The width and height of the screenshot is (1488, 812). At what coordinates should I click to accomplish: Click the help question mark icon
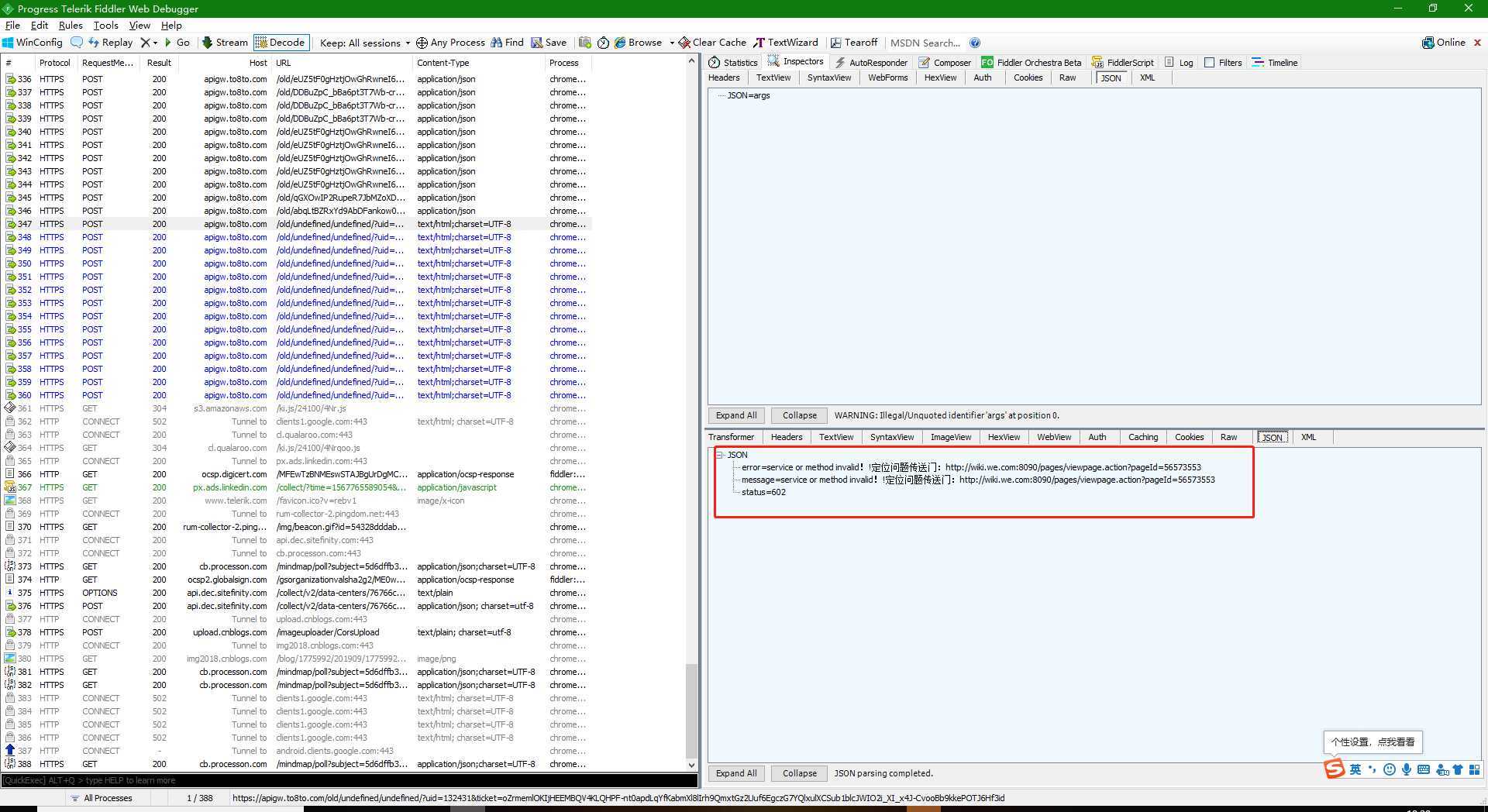tap(975, 43)
